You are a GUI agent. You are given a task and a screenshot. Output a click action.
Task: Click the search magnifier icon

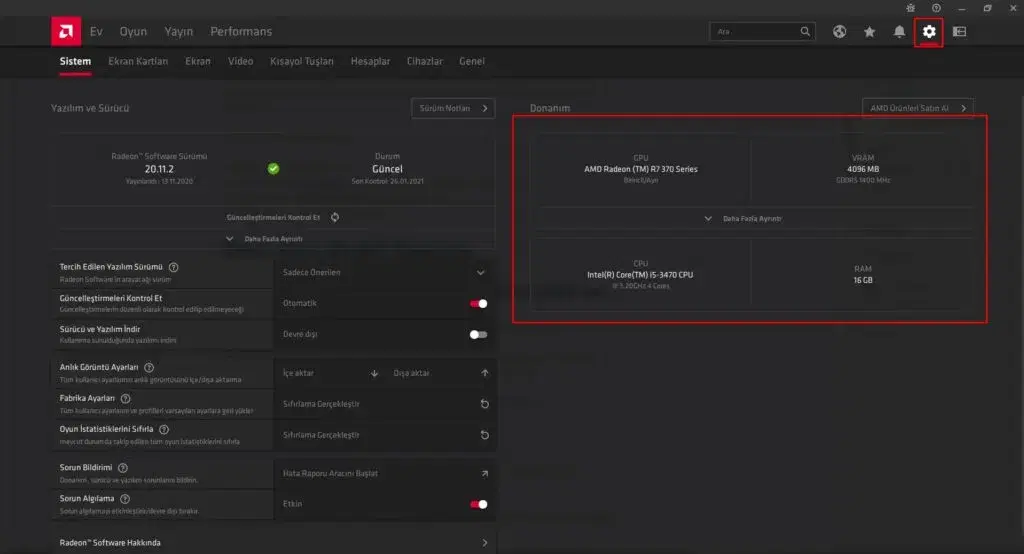(805, 31)
